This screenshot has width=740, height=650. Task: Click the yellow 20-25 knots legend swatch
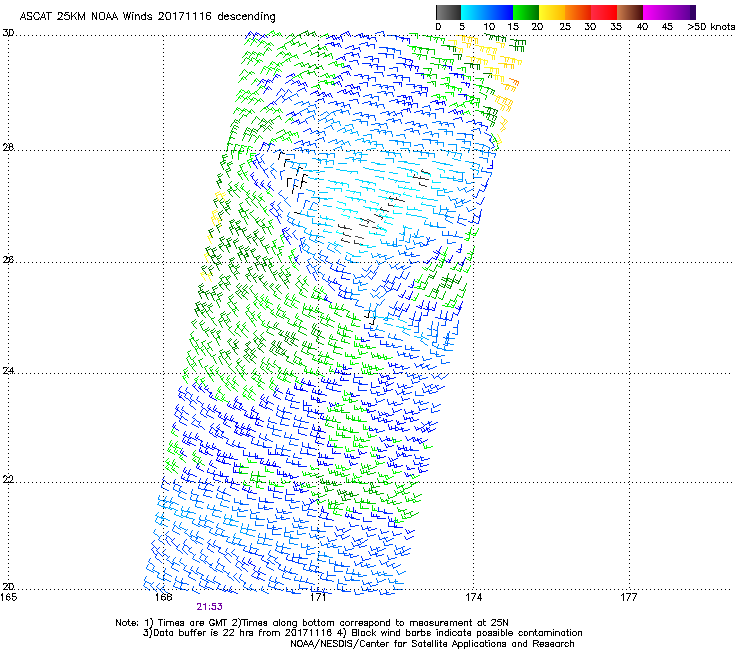coord(552,12)
